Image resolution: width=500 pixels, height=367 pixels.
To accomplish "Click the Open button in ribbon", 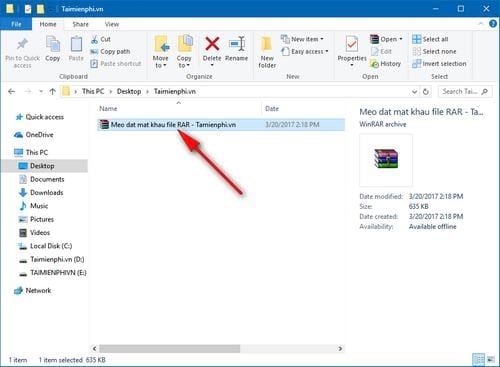I will pos(386,39).
